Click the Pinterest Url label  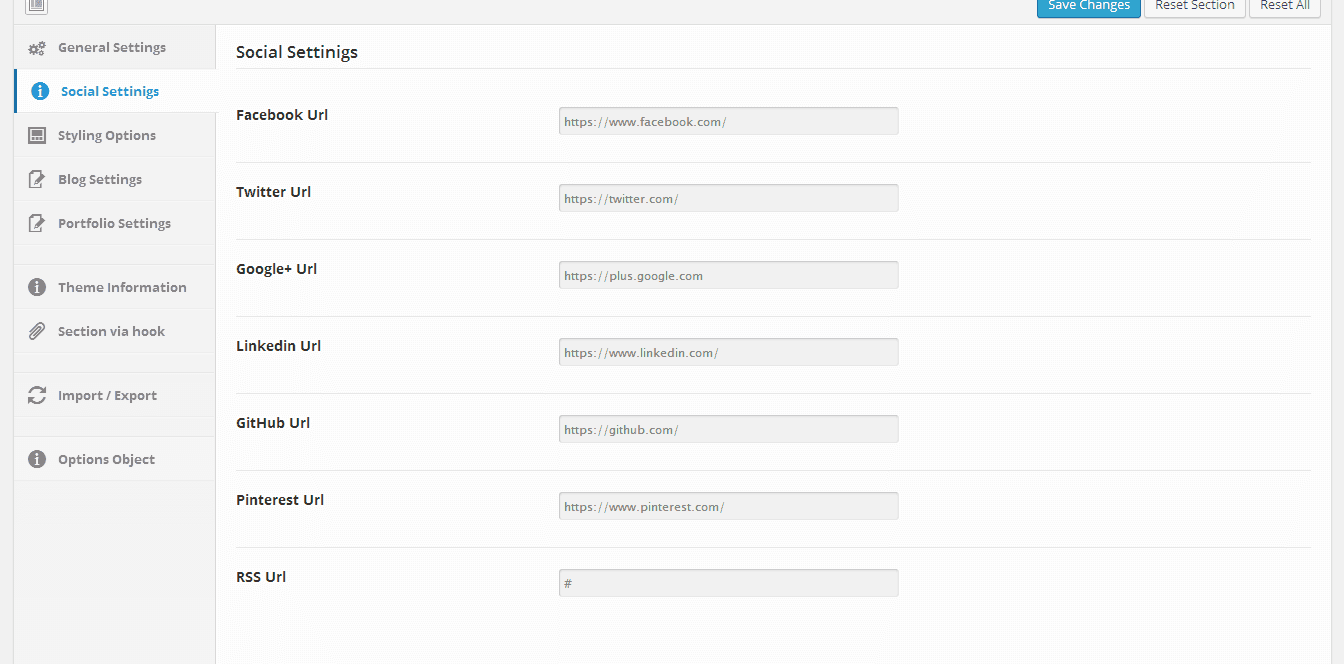[280, 500]
